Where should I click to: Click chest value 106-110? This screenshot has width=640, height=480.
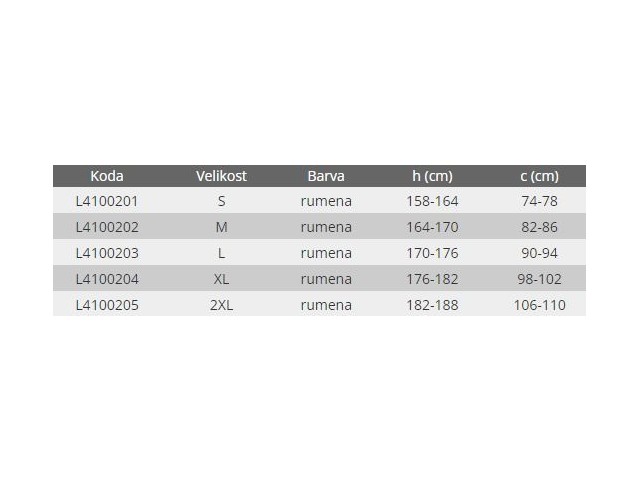pyautogui.click(x=539, y=305)
